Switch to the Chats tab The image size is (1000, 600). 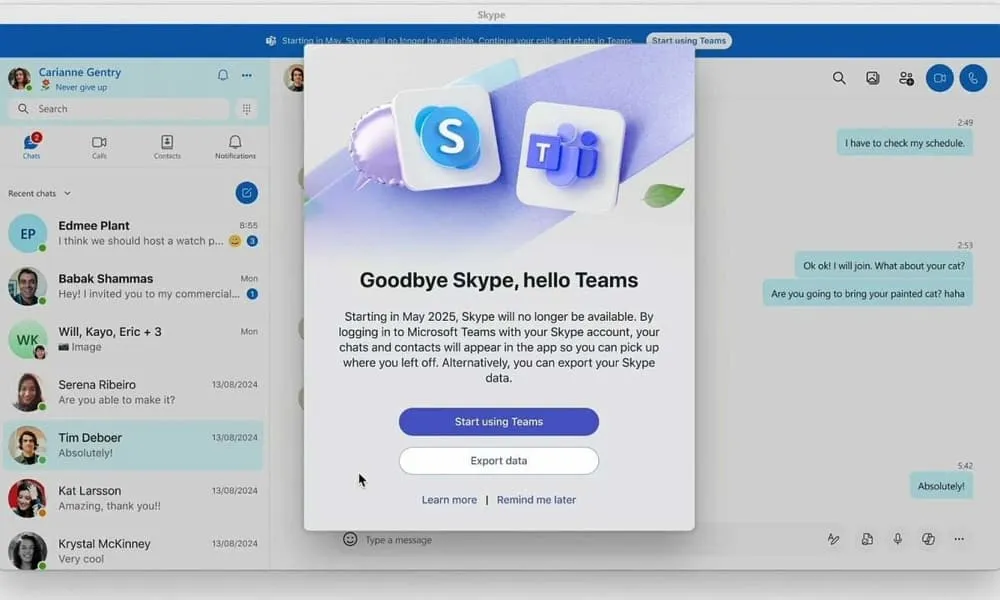pos(31,146)
